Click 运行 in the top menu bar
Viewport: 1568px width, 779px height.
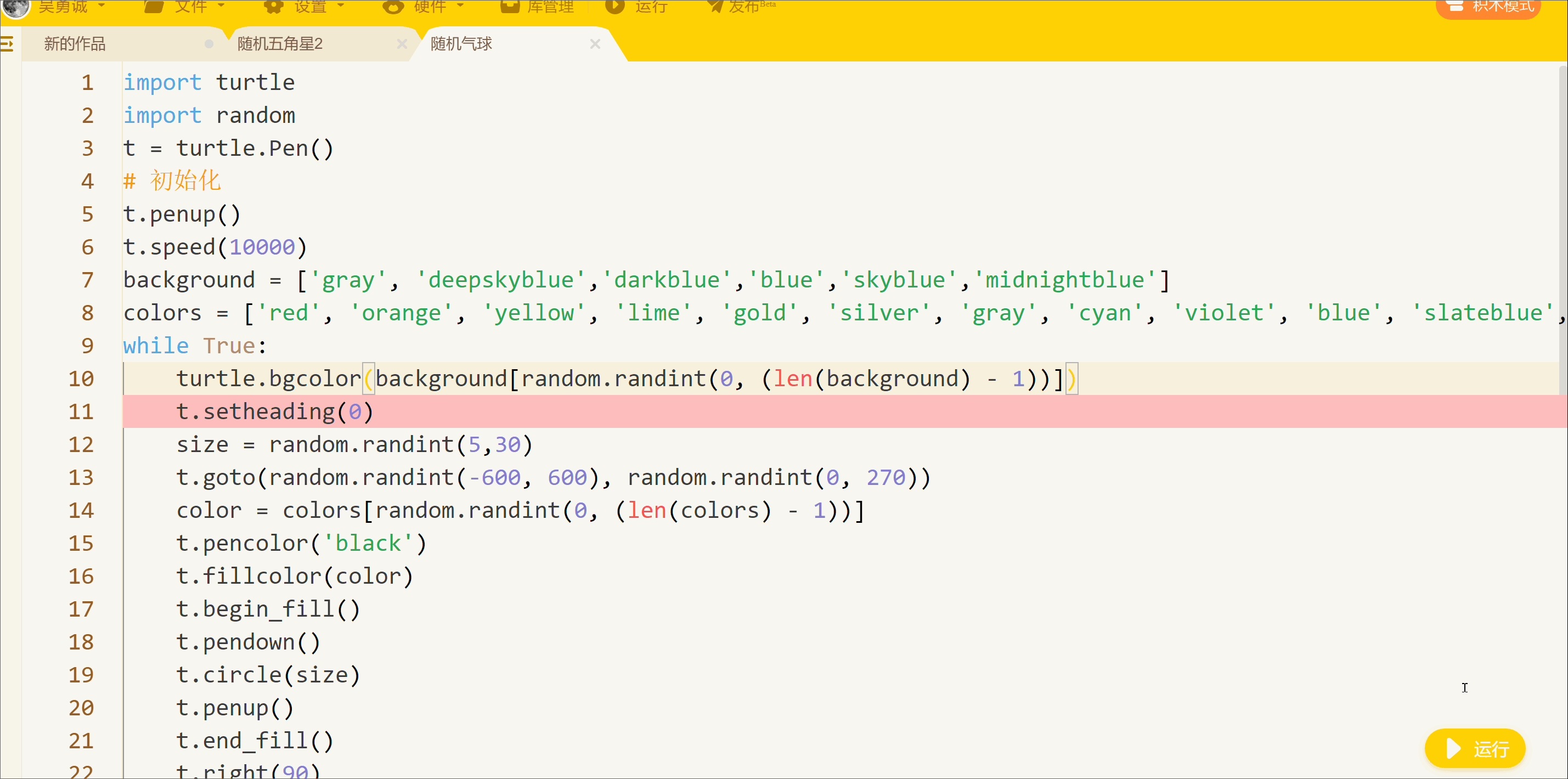(x=637, y=7)
